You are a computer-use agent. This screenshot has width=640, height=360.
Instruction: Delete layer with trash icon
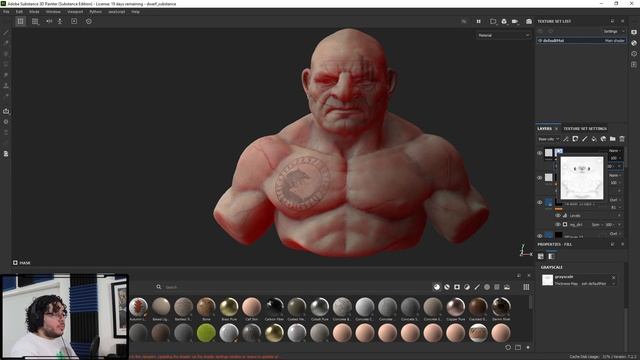[622, 139]
